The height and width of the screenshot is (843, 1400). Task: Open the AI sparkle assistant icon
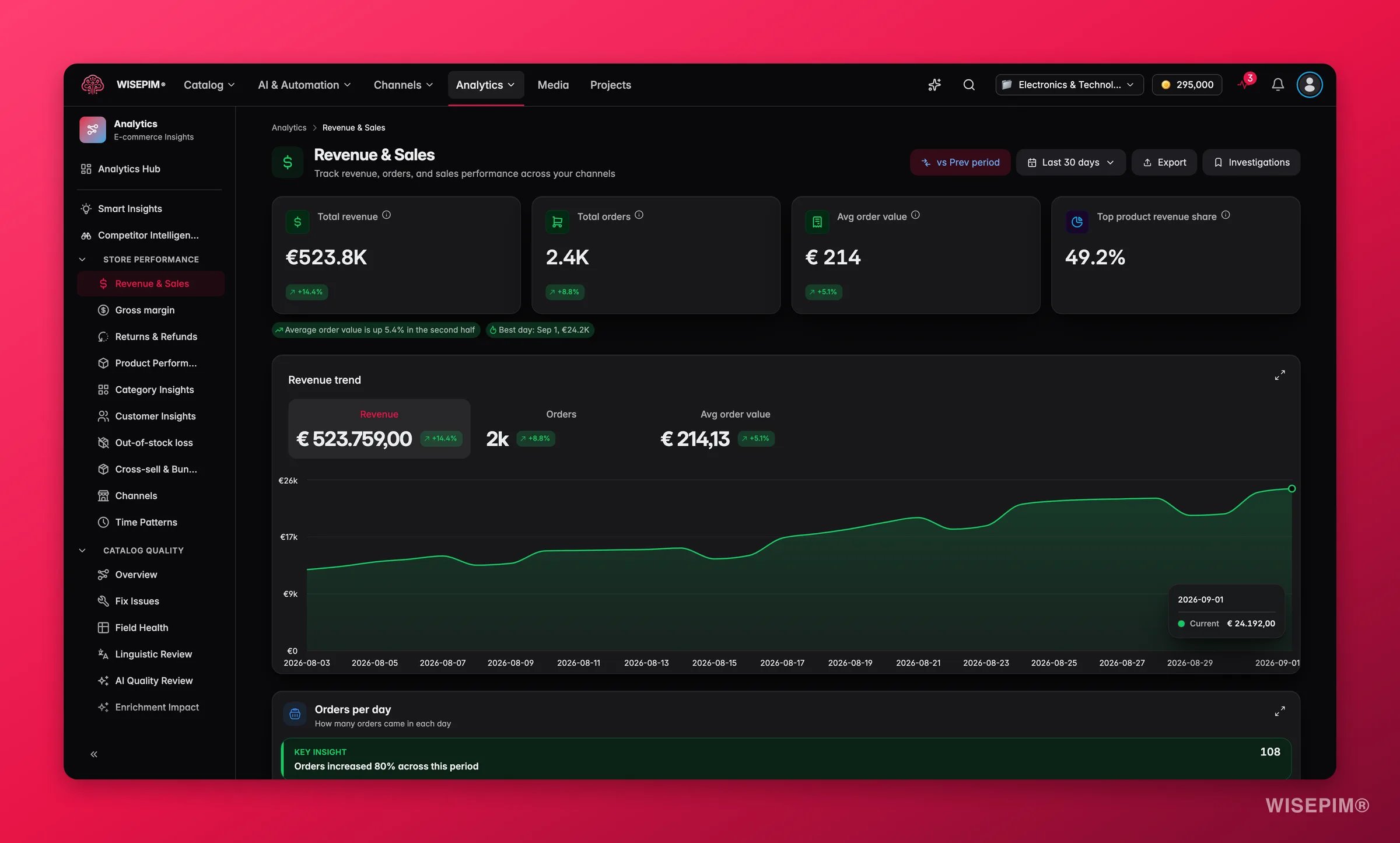[935, 85]
